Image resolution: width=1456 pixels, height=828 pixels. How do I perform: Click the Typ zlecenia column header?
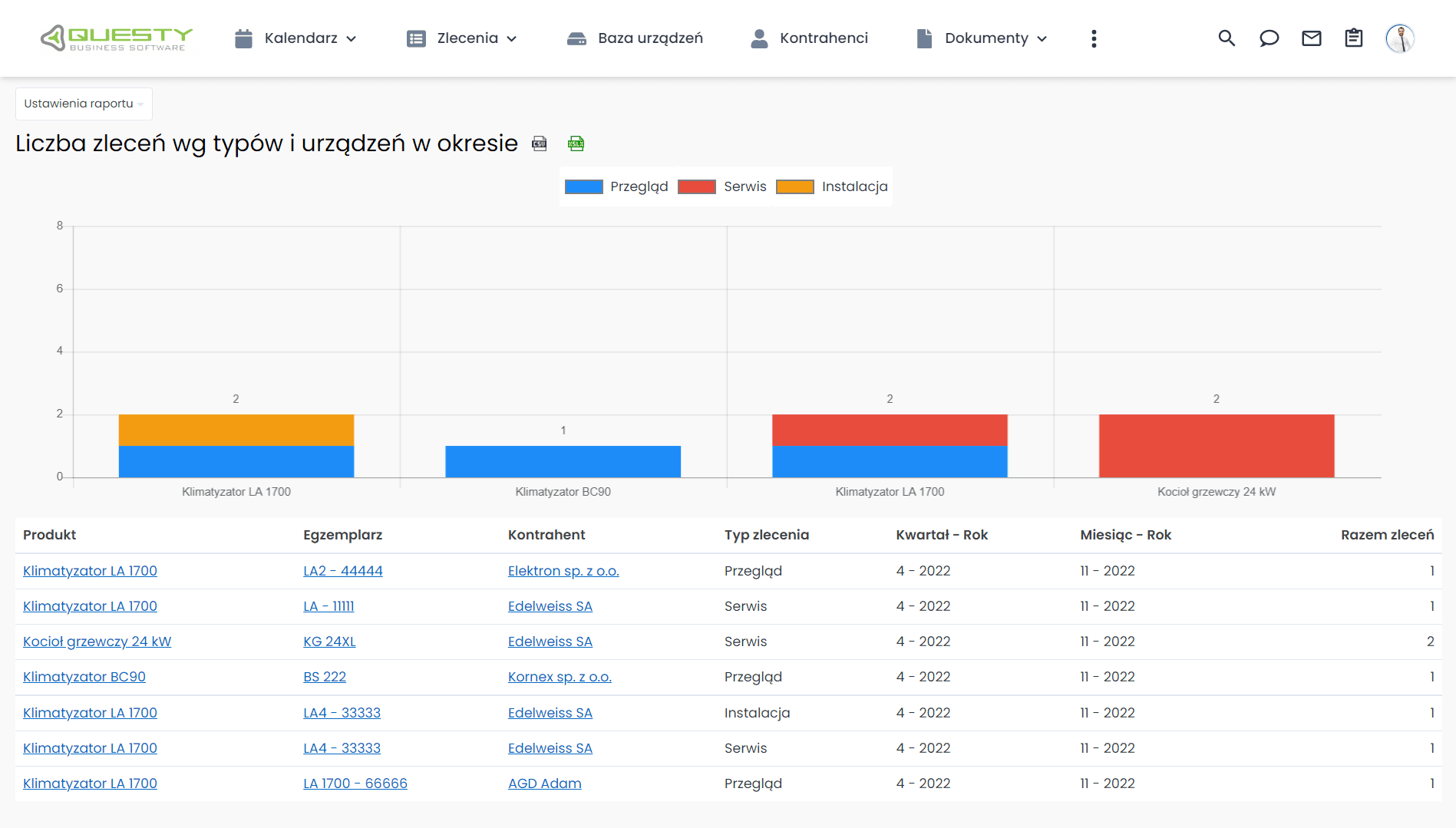click(x=767, y=535)
